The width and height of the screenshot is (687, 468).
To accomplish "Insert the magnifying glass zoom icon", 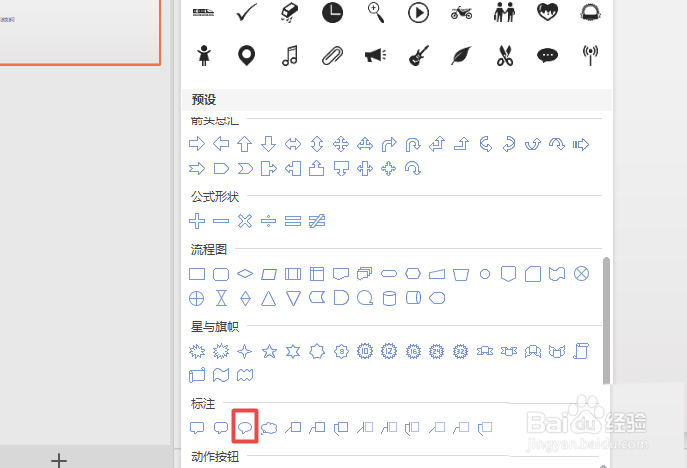I will tap(376, 13).
